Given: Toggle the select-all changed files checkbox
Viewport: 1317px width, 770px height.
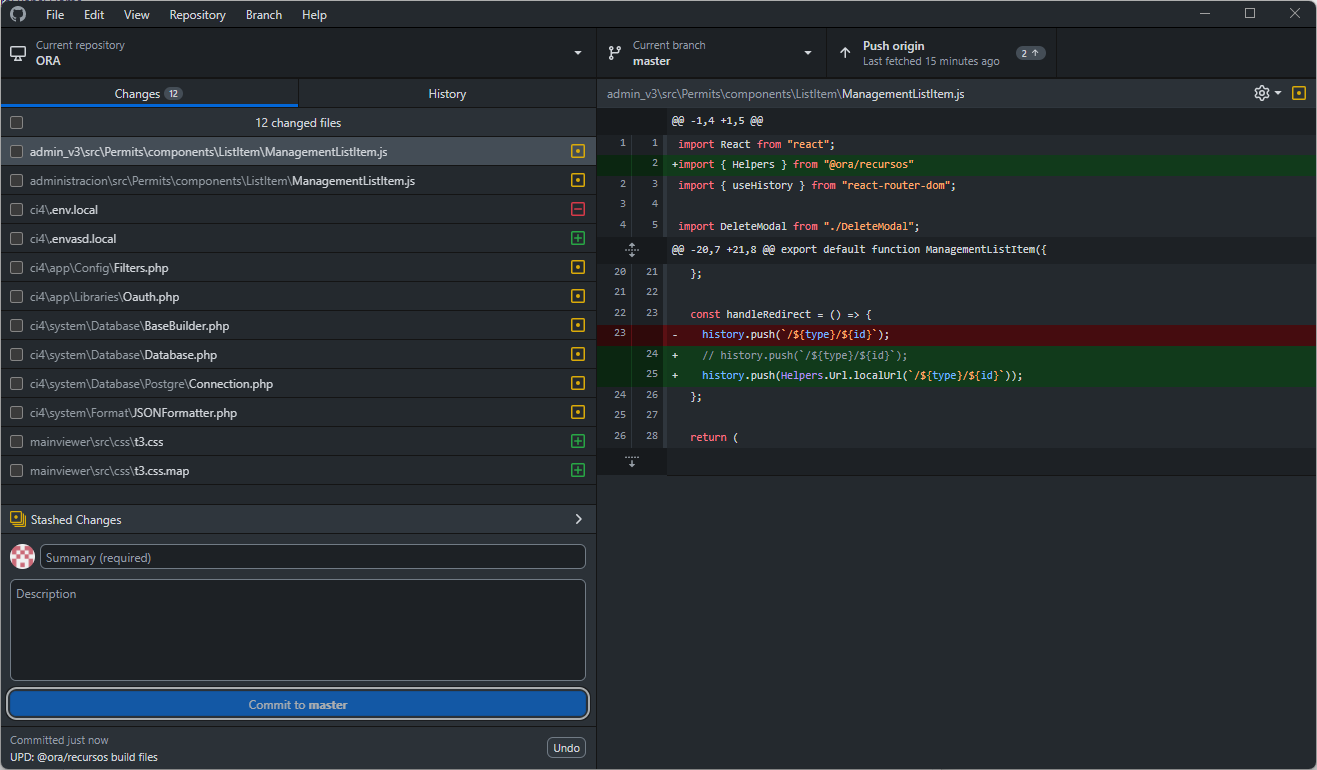Looking at the screenshot, I should (17, 123).
